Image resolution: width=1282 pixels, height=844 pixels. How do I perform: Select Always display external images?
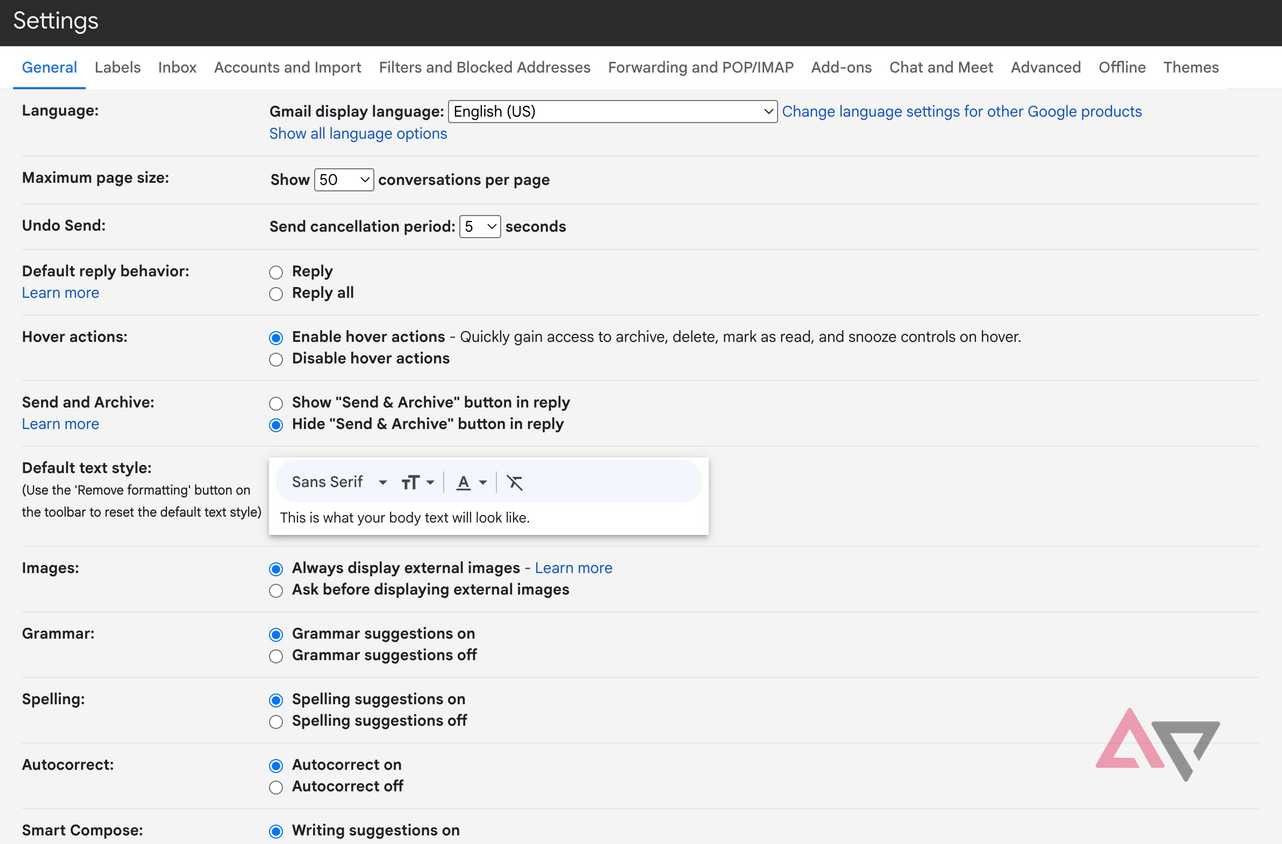pyautogui.click(x=276, y=569)
